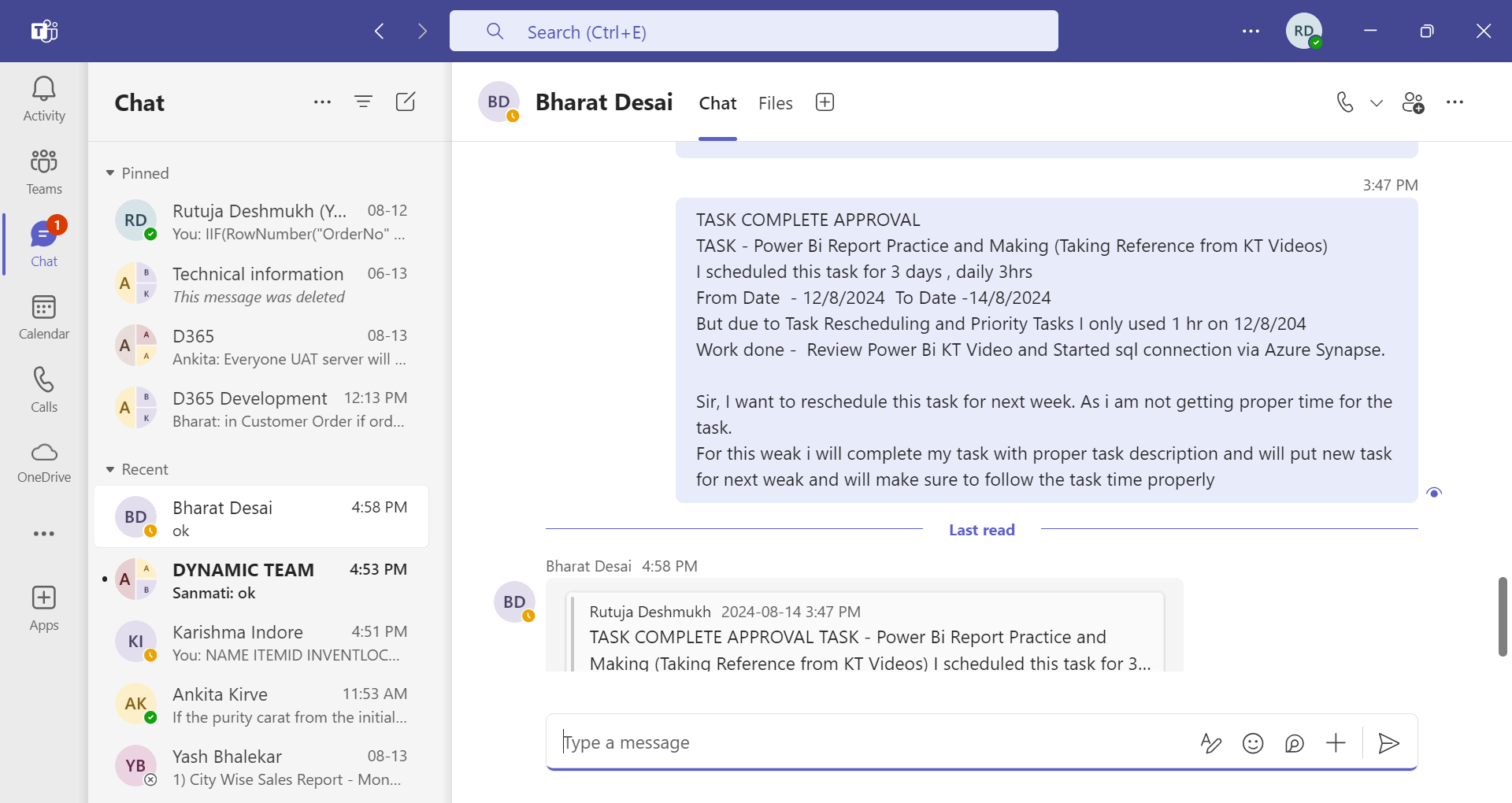Image resolution: width=1512 pixels, height=803 pixels.
Task: Switch to the Files tab
Action: pos(775,103)
